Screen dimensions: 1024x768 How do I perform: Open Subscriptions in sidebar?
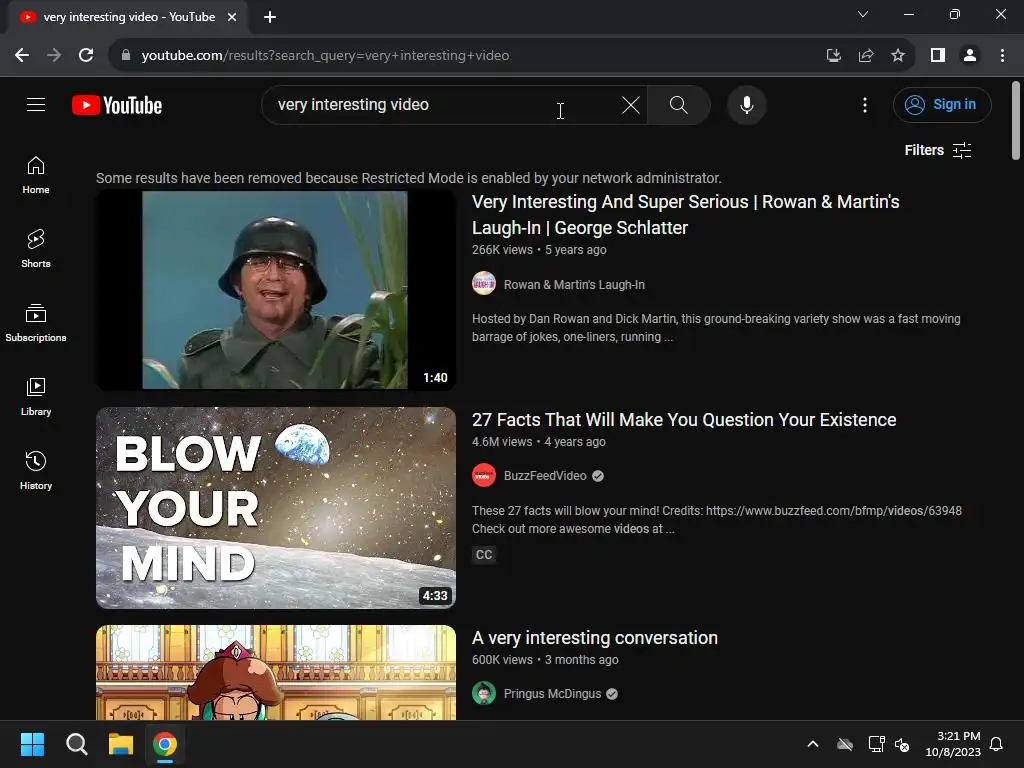(36, 323)
